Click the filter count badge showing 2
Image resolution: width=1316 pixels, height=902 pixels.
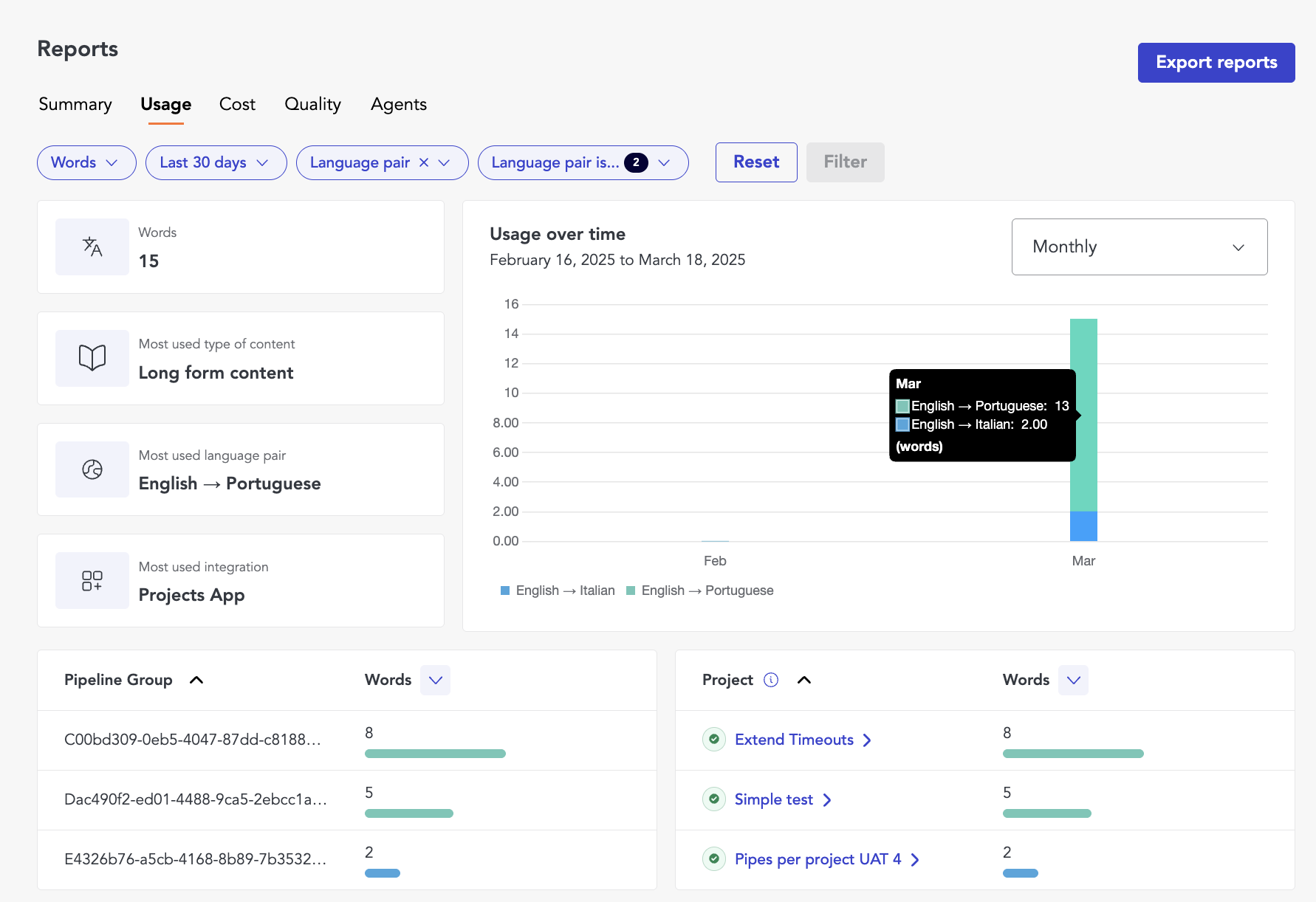636,162
